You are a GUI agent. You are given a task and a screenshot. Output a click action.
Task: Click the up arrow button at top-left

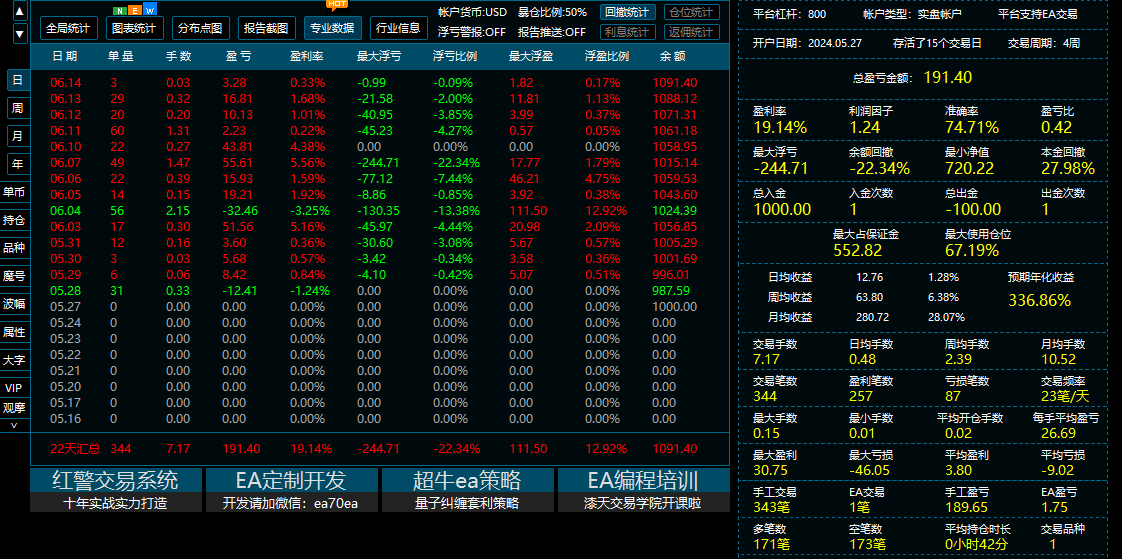(19, 11)
